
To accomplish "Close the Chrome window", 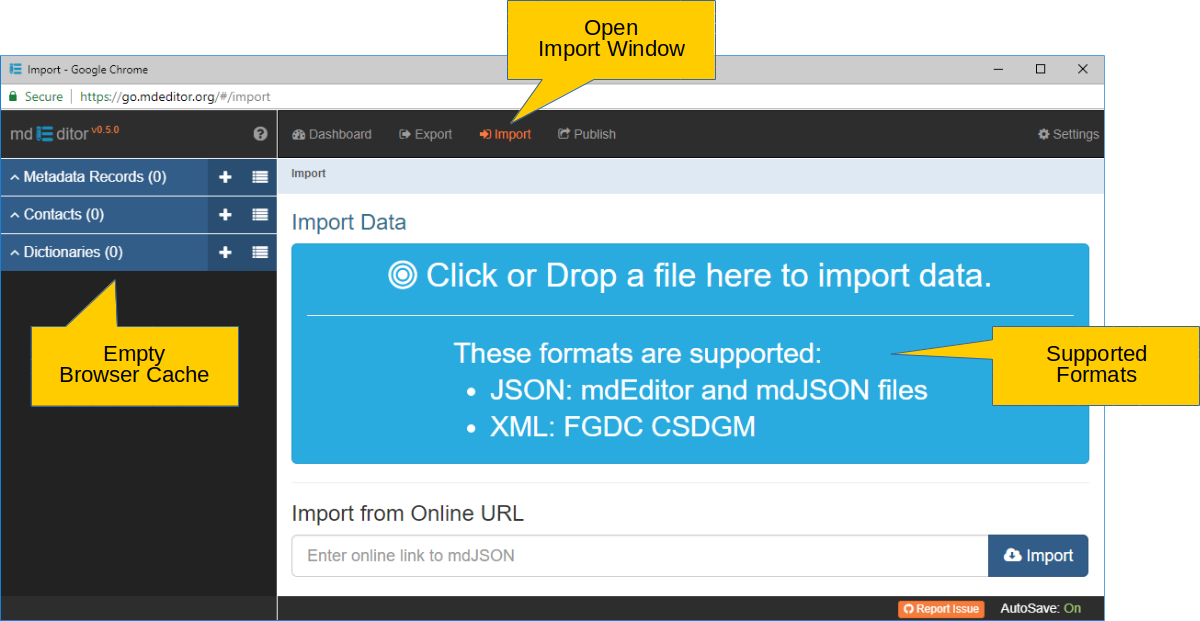I will tap(1082, 69).
